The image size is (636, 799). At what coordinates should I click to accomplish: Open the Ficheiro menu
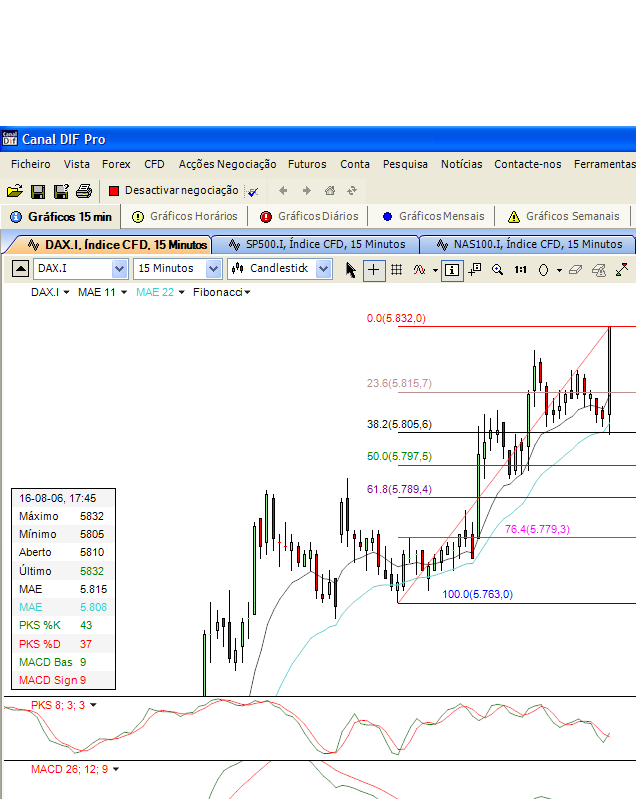click(31, 164)
